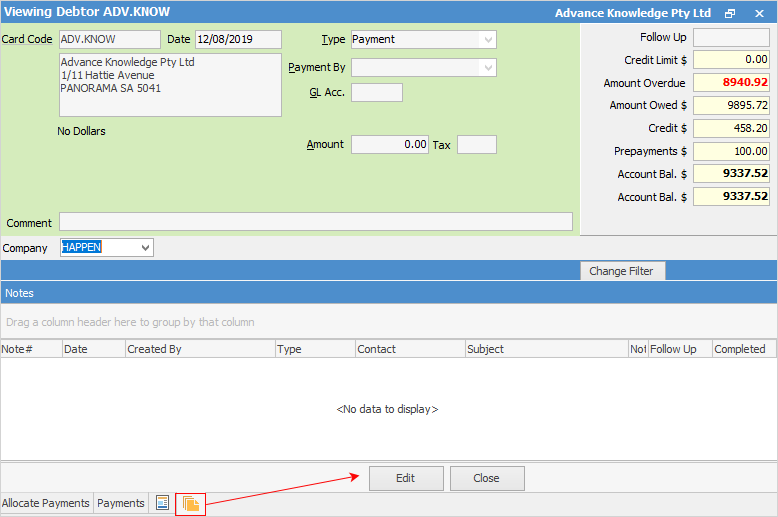The width and height of the screenshot is (778, 517).
Task: Click the Tax input field
Action: click(x=476, y=144)
